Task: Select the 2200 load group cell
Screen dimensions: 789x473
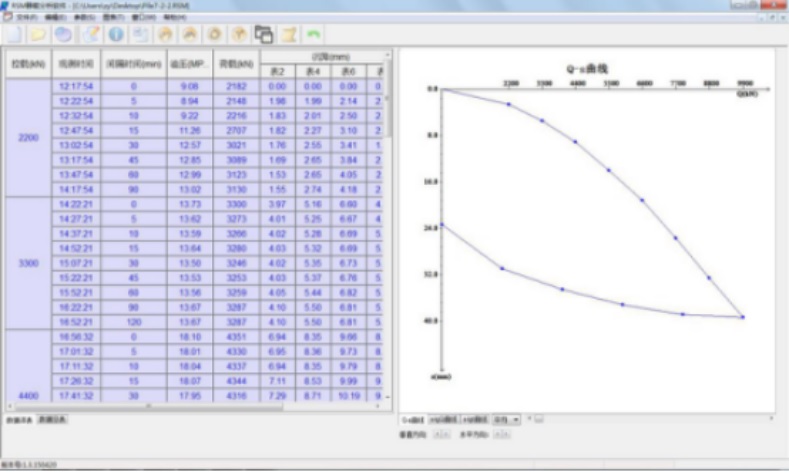Action: (28, 137)
